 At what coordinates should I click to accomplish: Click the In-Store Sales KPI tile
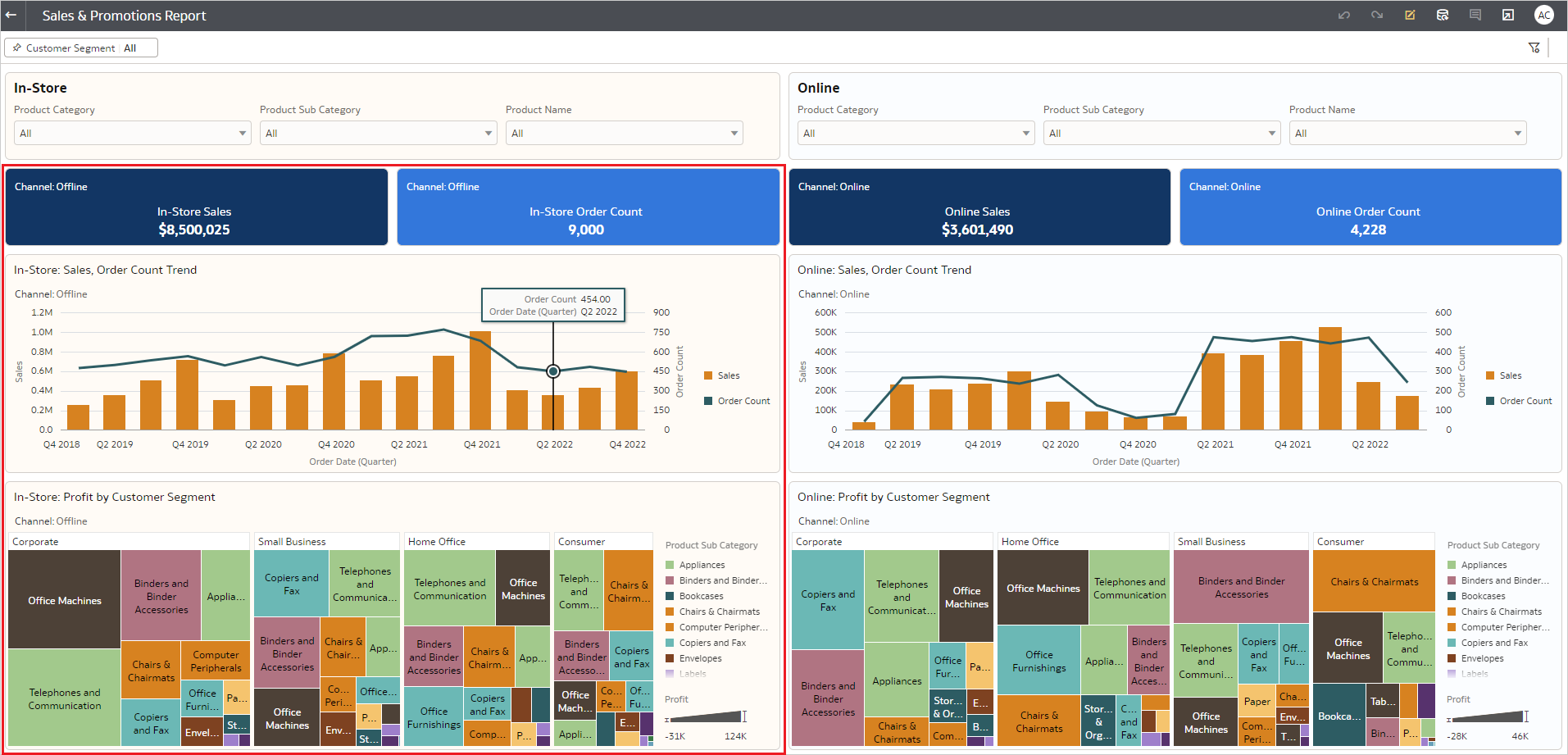(195, 207)
